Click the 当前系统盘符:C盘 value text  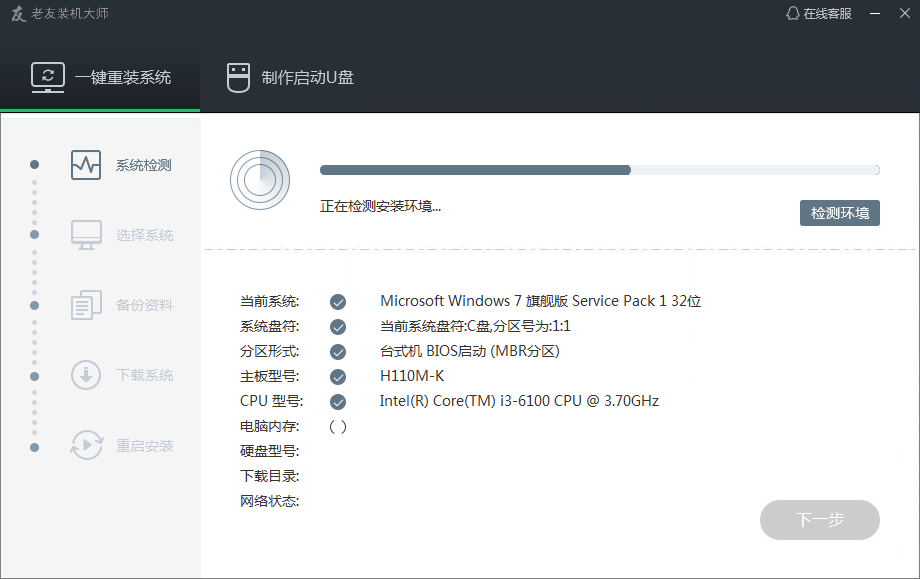(475, 326)
